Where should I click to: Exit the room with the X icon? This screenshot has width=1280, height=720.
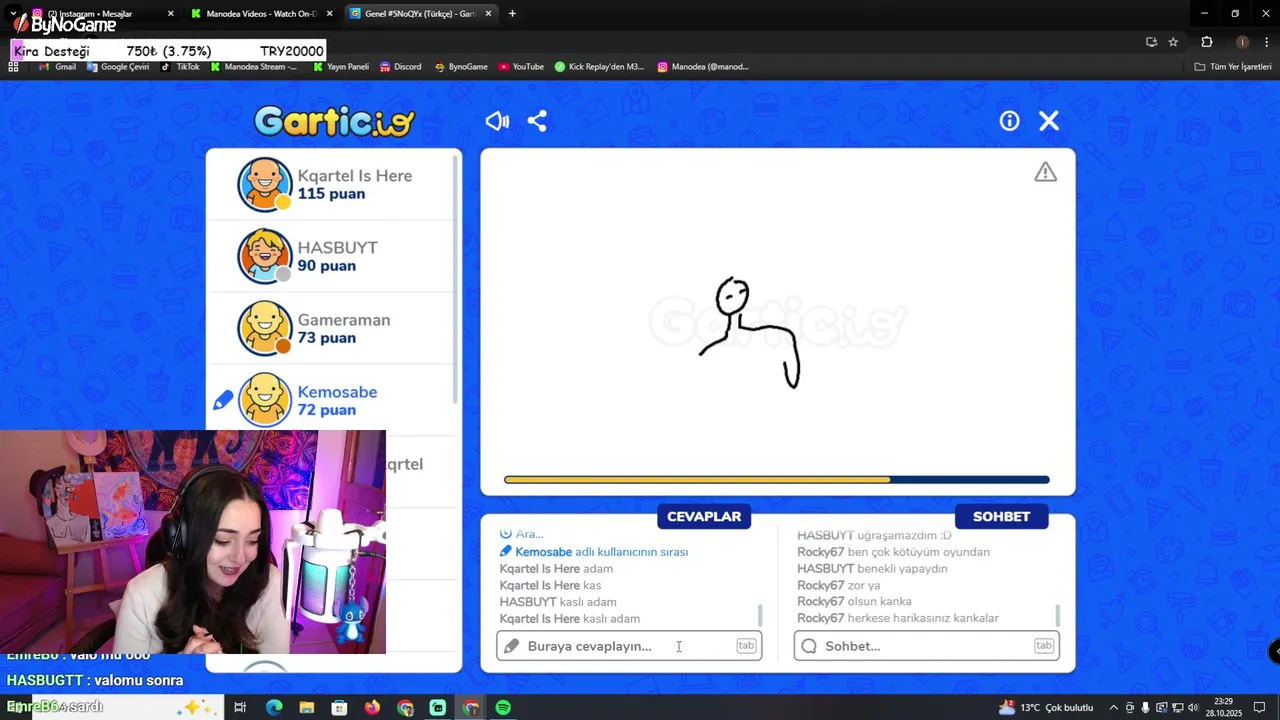click(x=1049, y=121)
